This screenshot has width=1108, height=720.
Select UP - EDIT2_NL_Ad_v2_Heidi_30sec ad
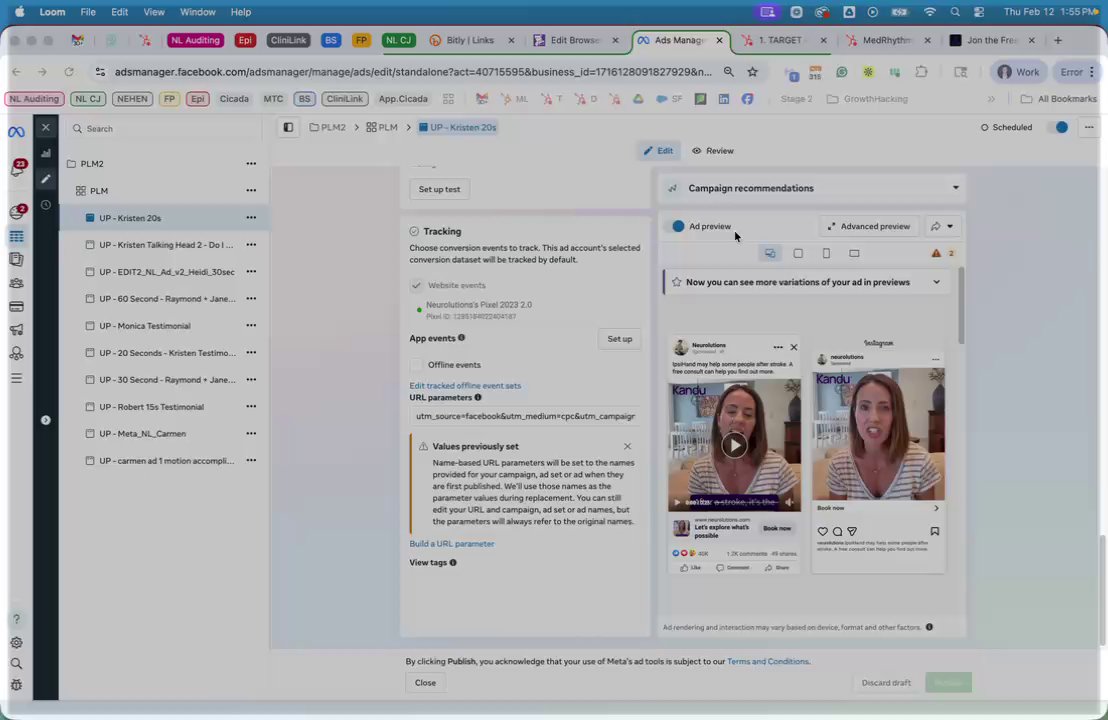(x=167, y=272)
